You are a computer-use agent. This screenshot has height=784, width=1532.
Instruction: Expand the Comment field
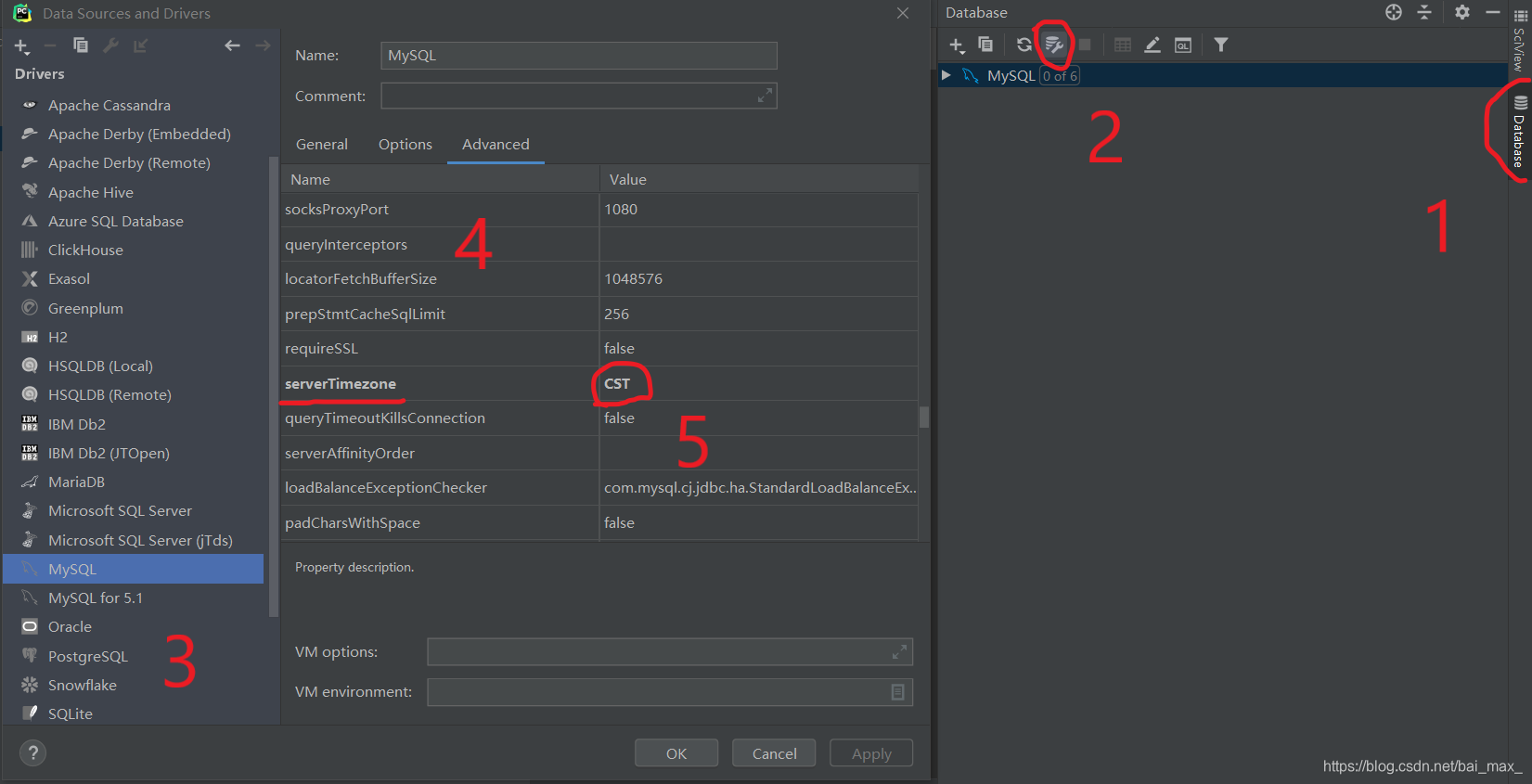pos(765,96)
